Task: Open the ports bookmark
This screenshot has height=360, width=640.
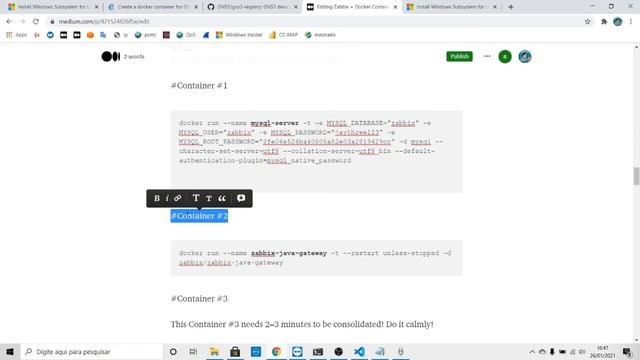Action: point(145,35)
